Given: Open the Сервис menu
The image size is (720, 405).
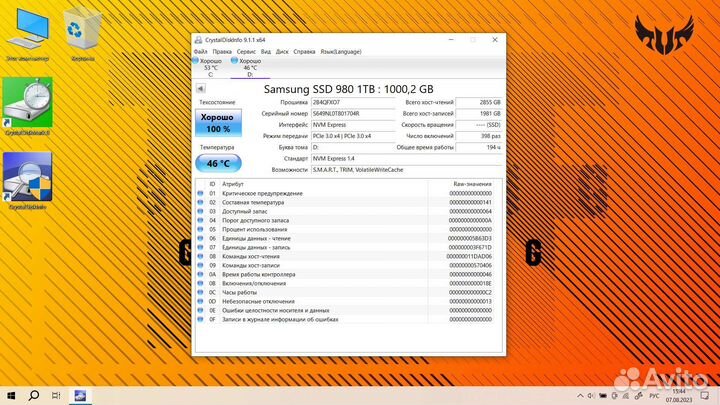Looking at the screenshot, I should click(246, 51).
